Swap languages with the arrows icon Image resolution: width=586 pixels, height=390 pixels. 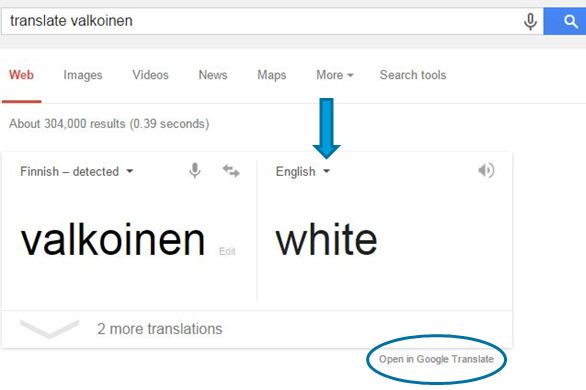tap(231, 171)
